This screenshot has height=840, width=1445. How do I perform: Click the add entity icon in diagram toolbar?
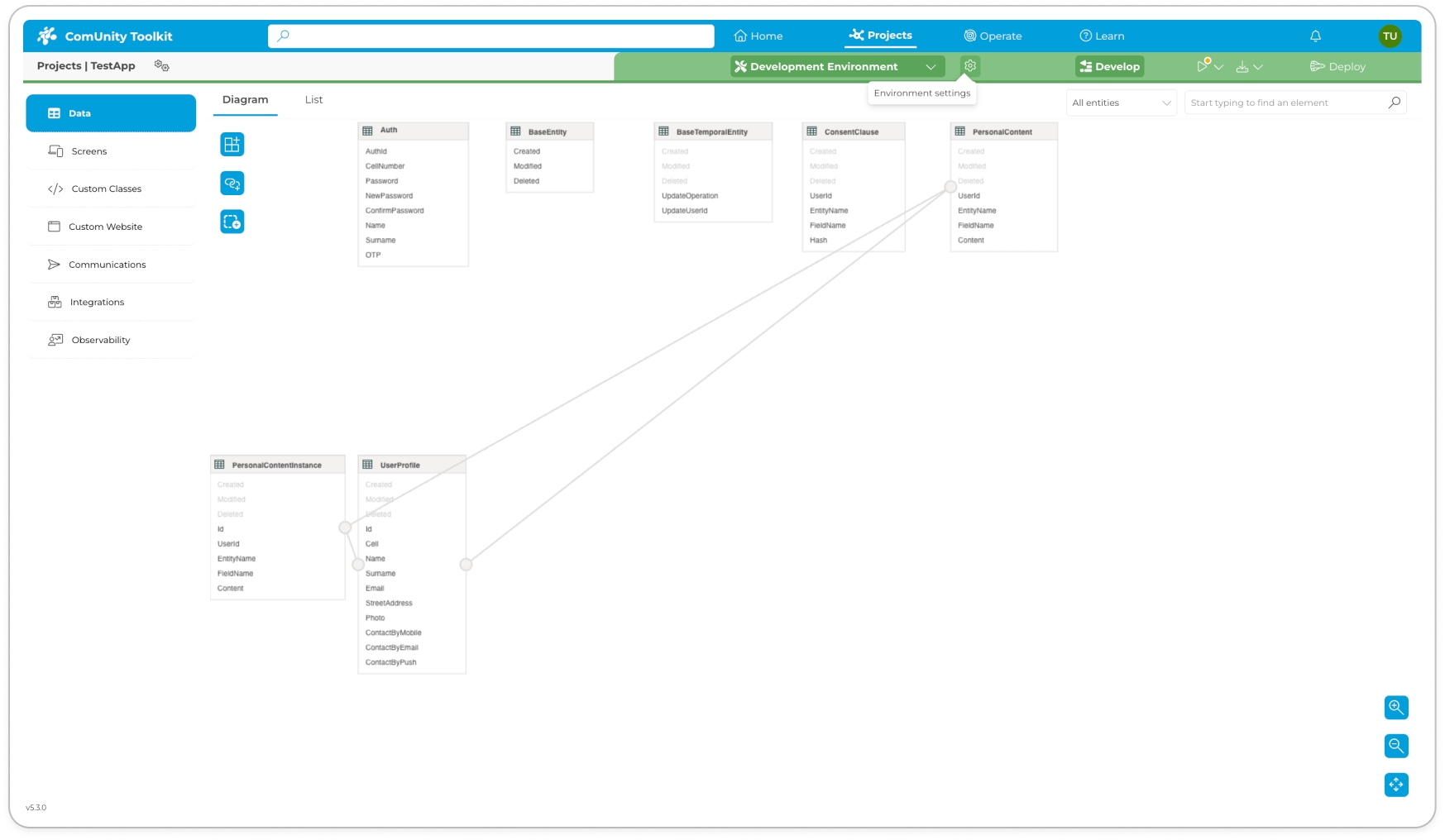[232, 145]
